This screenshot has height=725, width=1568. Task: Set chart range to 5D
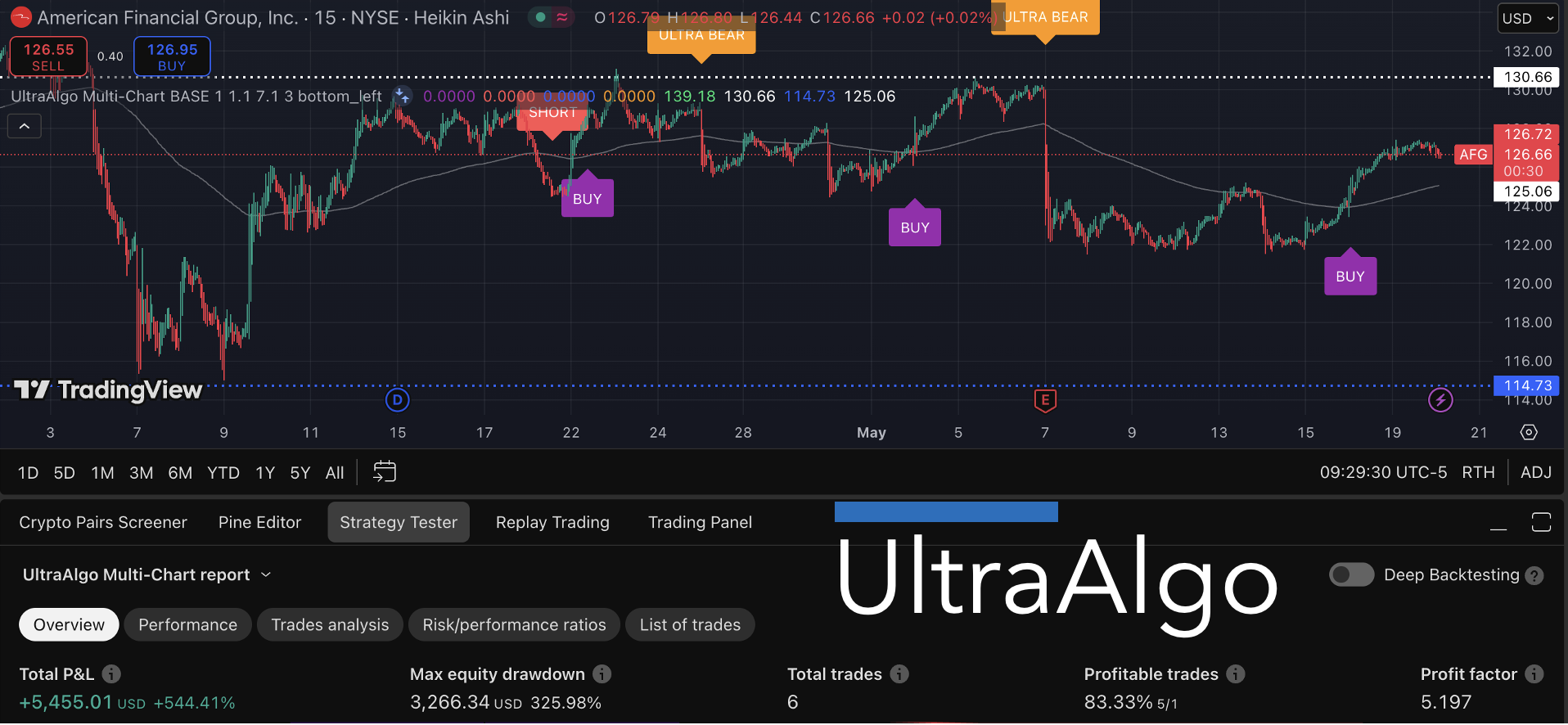tap(64, 472)
